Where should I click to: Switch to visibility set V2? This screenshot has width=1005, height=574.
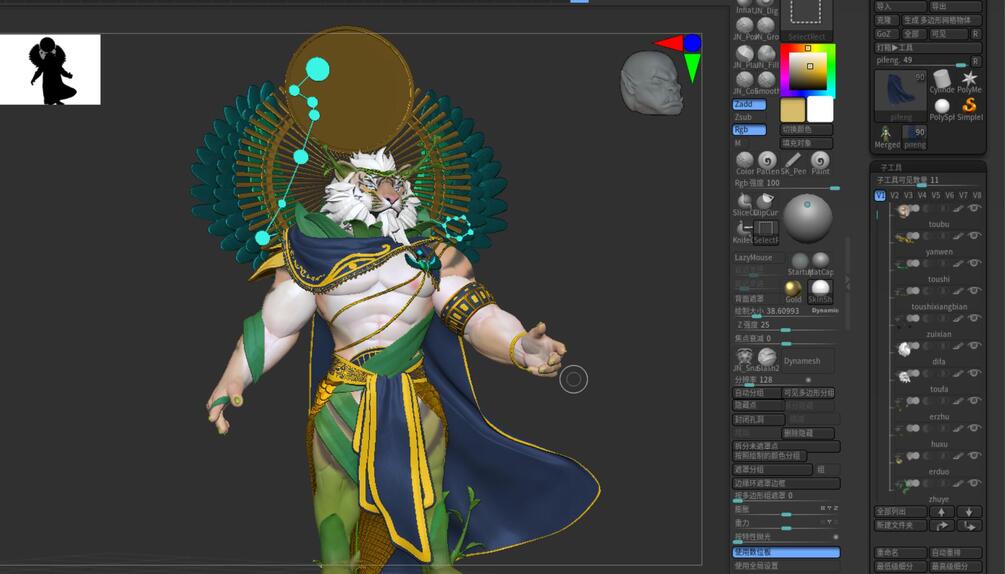point(895,195)
